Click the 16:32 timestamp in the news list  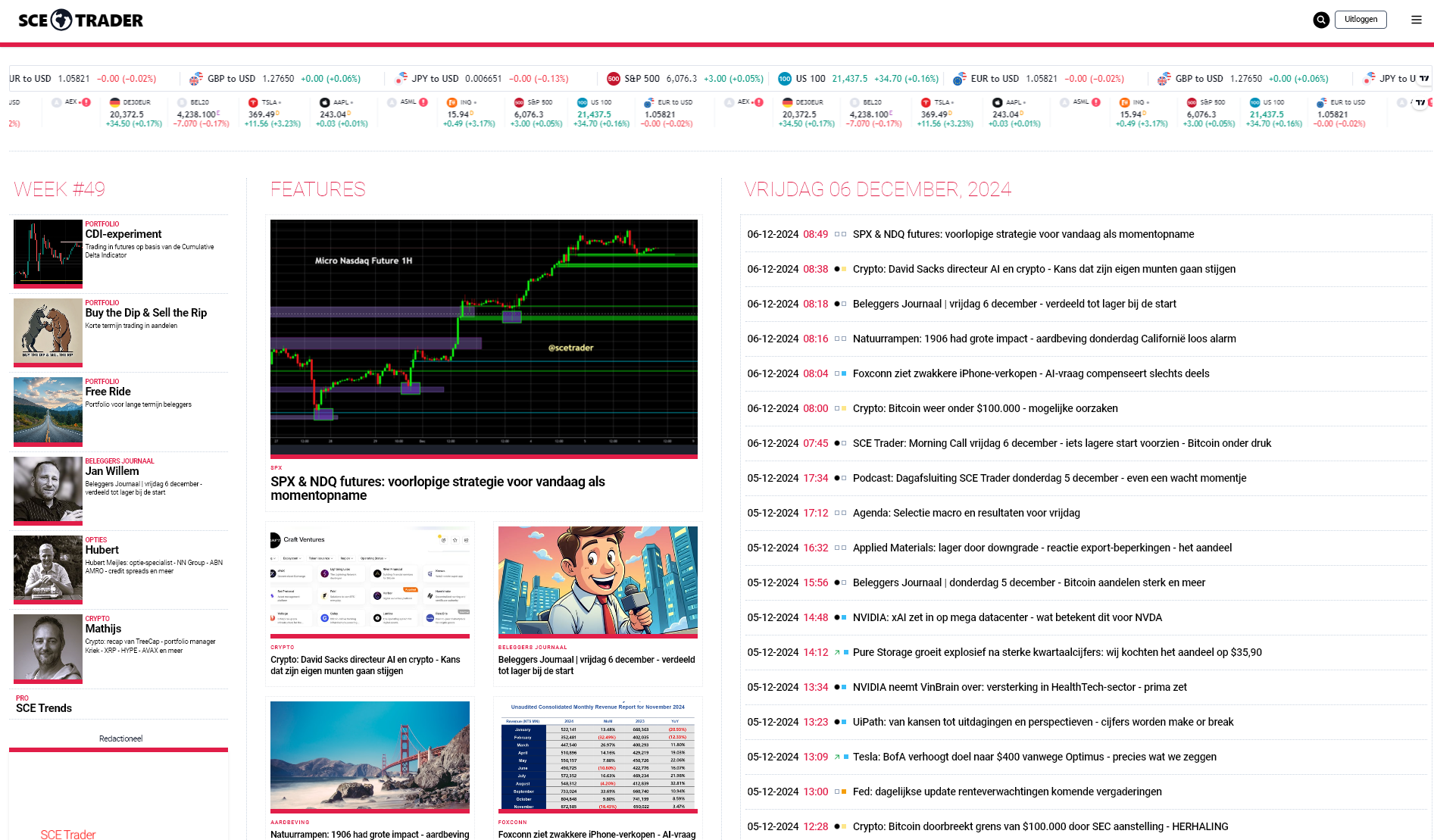coord(816,548)
